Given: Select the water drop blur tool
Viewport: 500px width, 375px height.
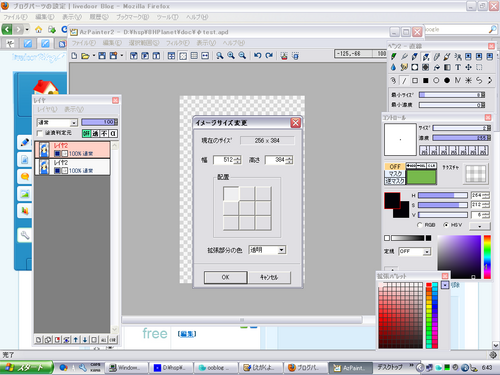Looking at the screenshot, I should 393,67.
